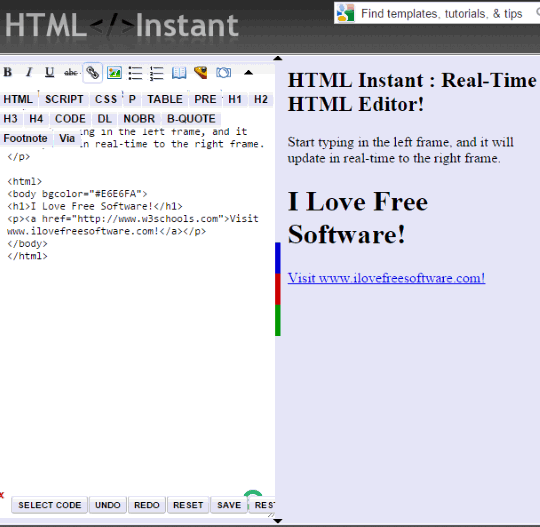Click the highlighter marker icon in toolbar
The height and width of the screenshot is (527, 540).
pos(201,72)
